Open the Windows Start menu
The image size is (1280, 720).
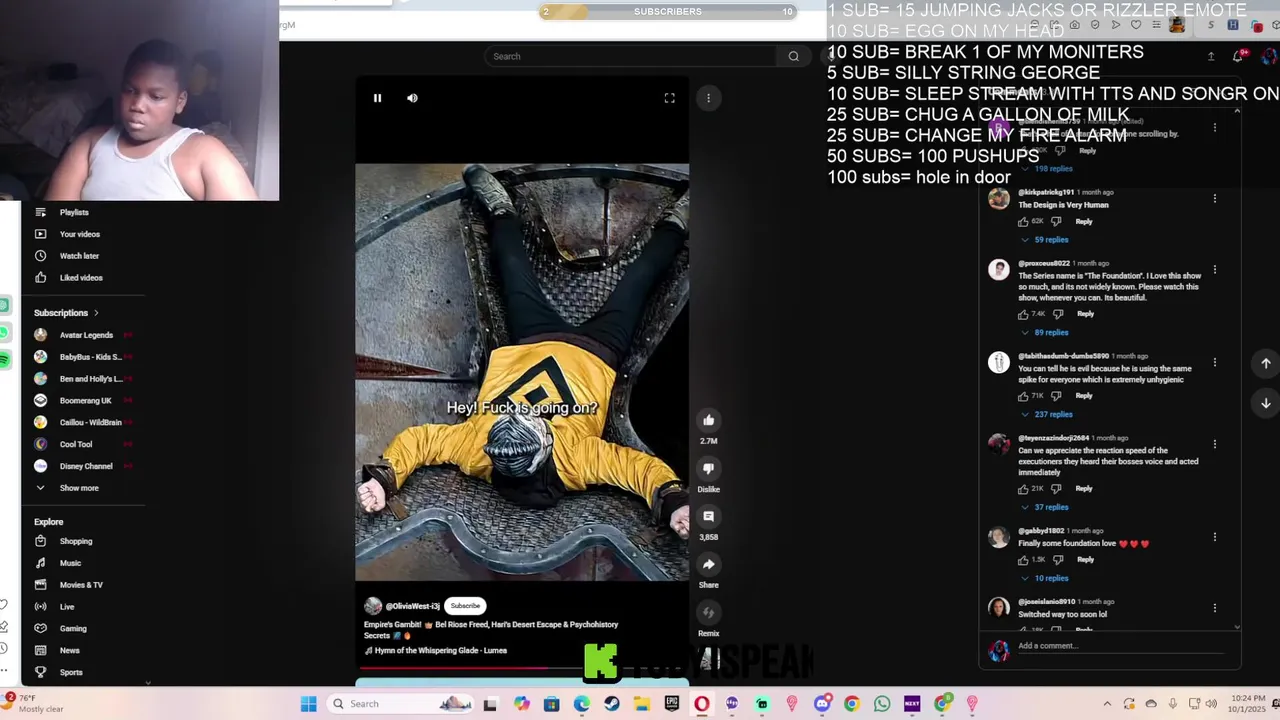coord(309,704)
